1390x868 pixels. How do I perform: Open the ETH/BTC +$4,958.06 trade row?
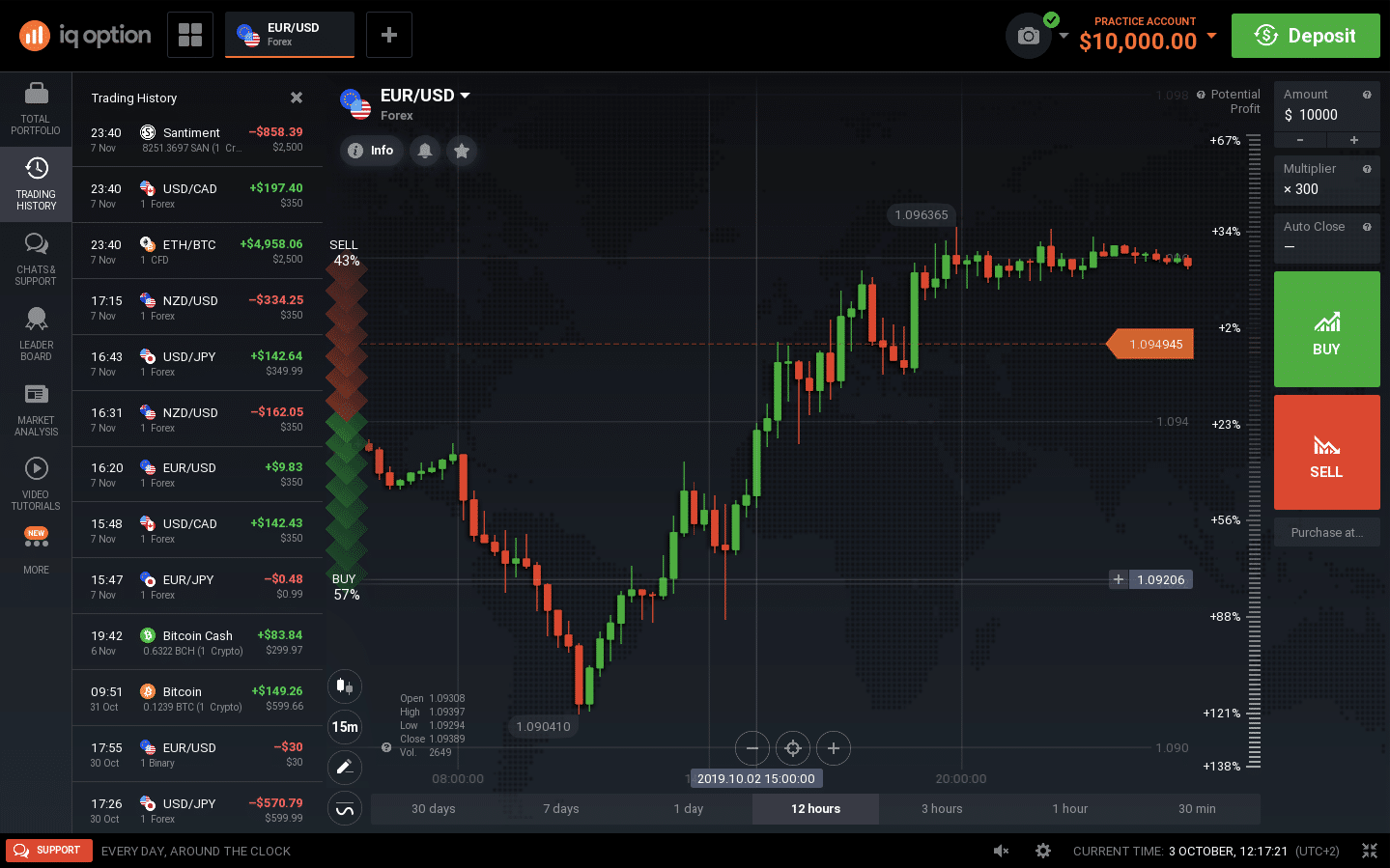197,252
